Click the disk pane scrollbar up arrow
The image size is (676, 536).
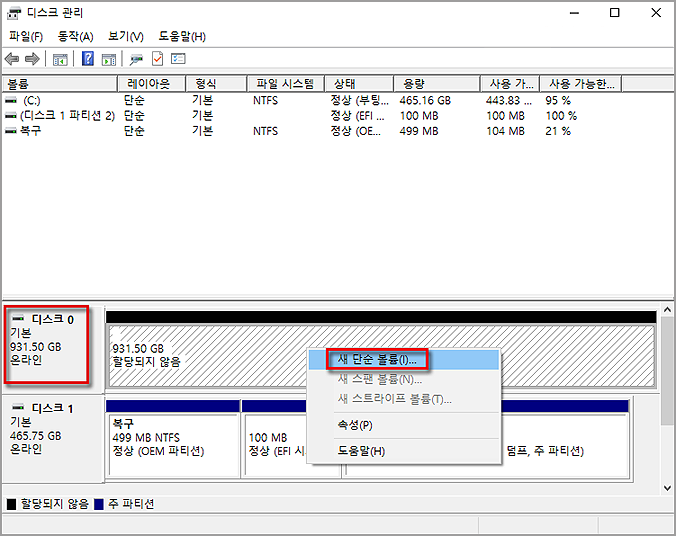667,309
